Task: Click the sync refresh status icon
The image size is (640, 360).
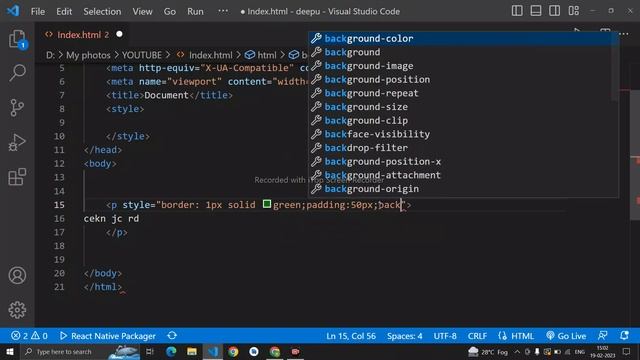Action: 172,336
